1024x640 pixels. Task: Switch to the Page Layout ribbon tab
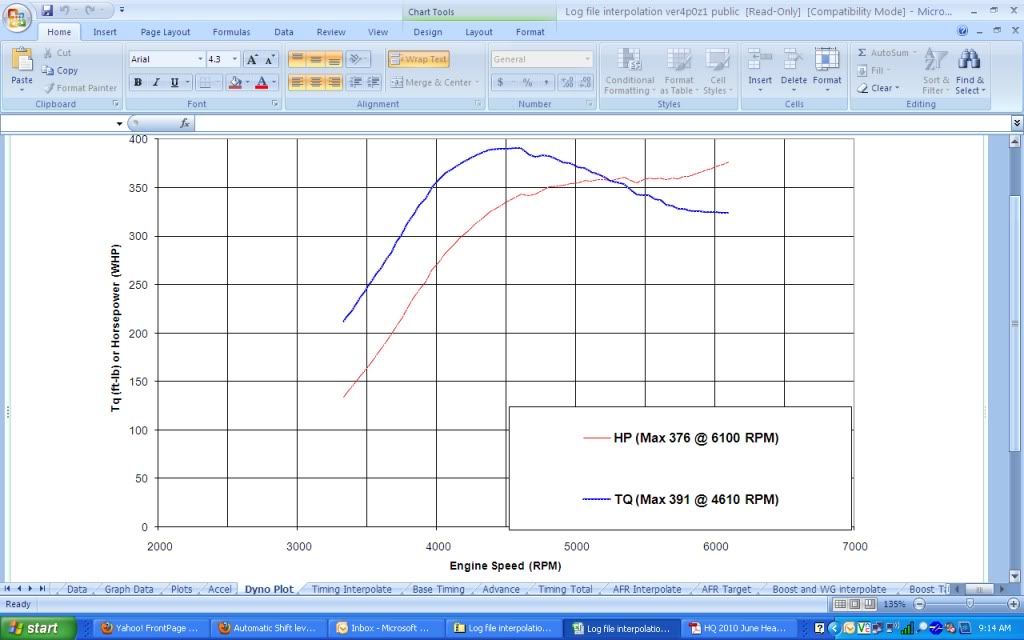165,32
